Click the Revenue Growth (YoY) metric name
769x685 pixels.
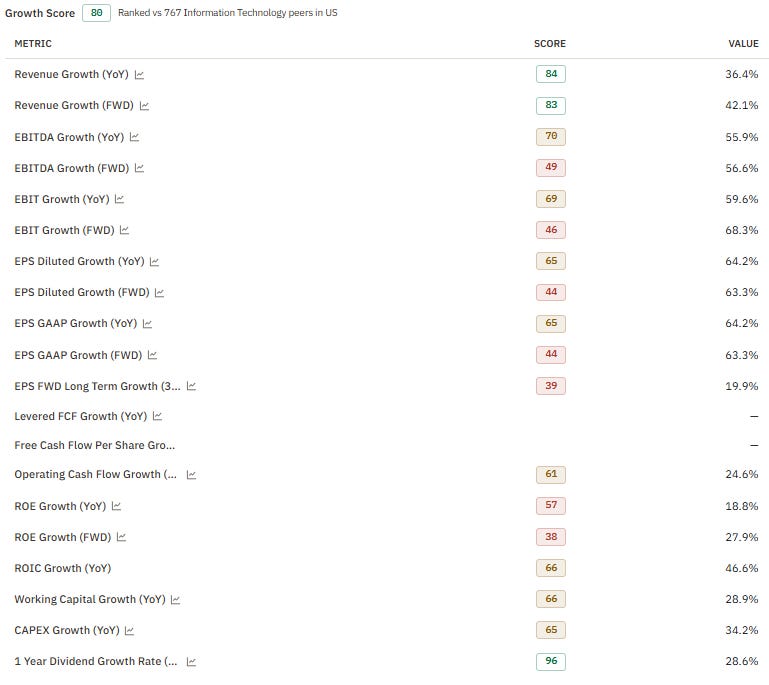72,75
